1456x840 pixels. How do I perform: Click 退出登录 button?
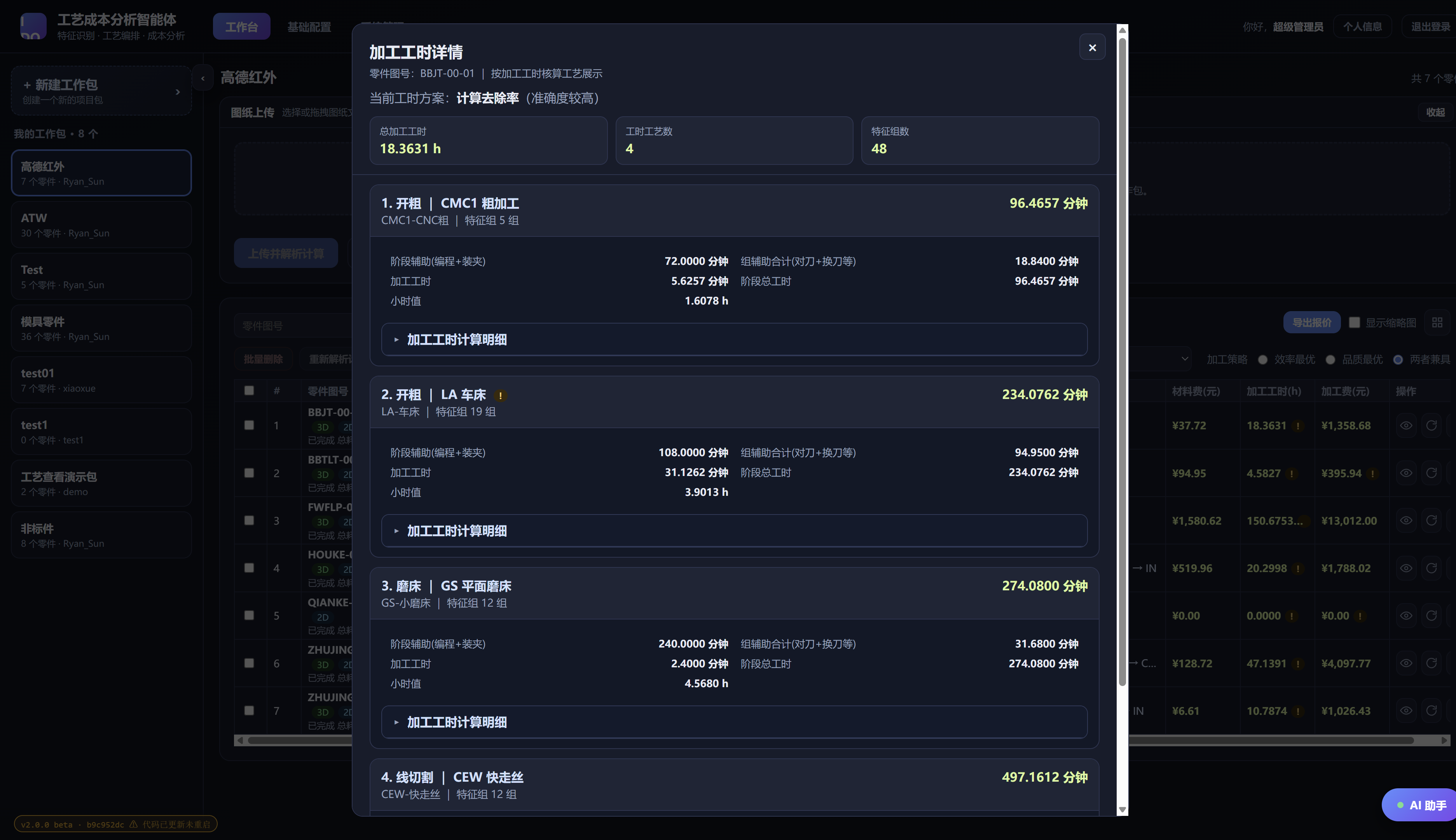(x=1430, y=26)
